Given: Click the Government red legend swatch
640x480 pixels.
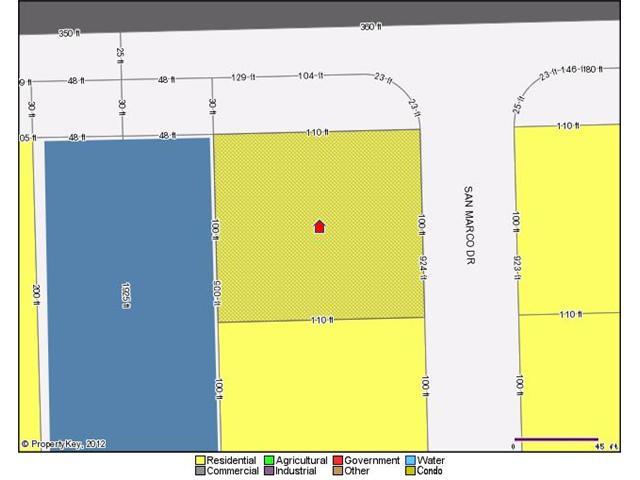Looking at the screenshot, I should point(338,461).
